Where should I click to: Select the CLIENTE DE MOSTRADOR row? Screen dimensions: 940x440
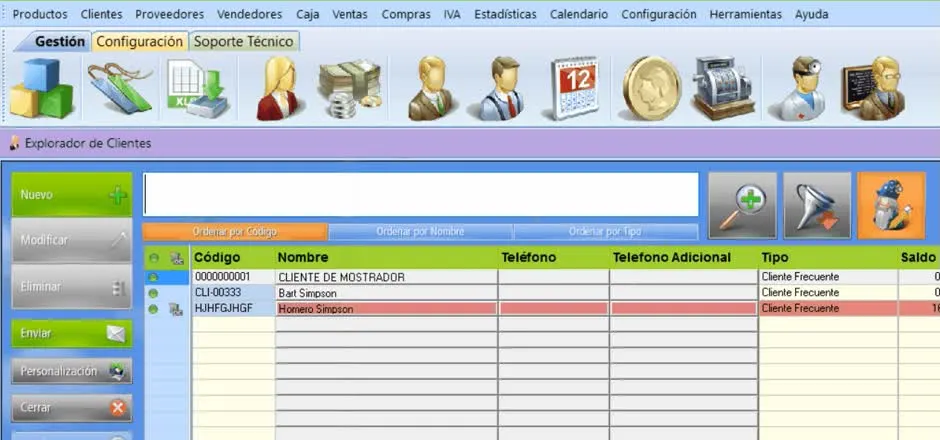(x=543, y=277)
